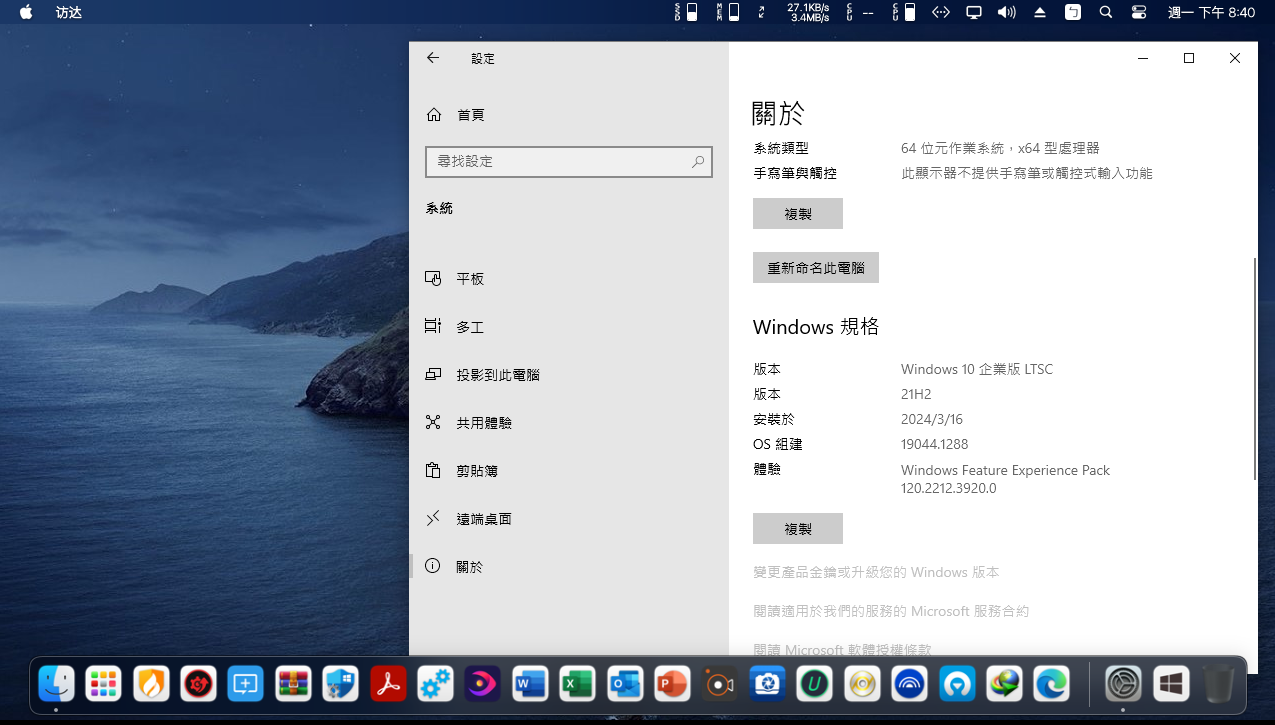This screenshot has width=1275, height=725.
Task: Open blue screenshot camera dock icon
Action: [x=767, y=684]
